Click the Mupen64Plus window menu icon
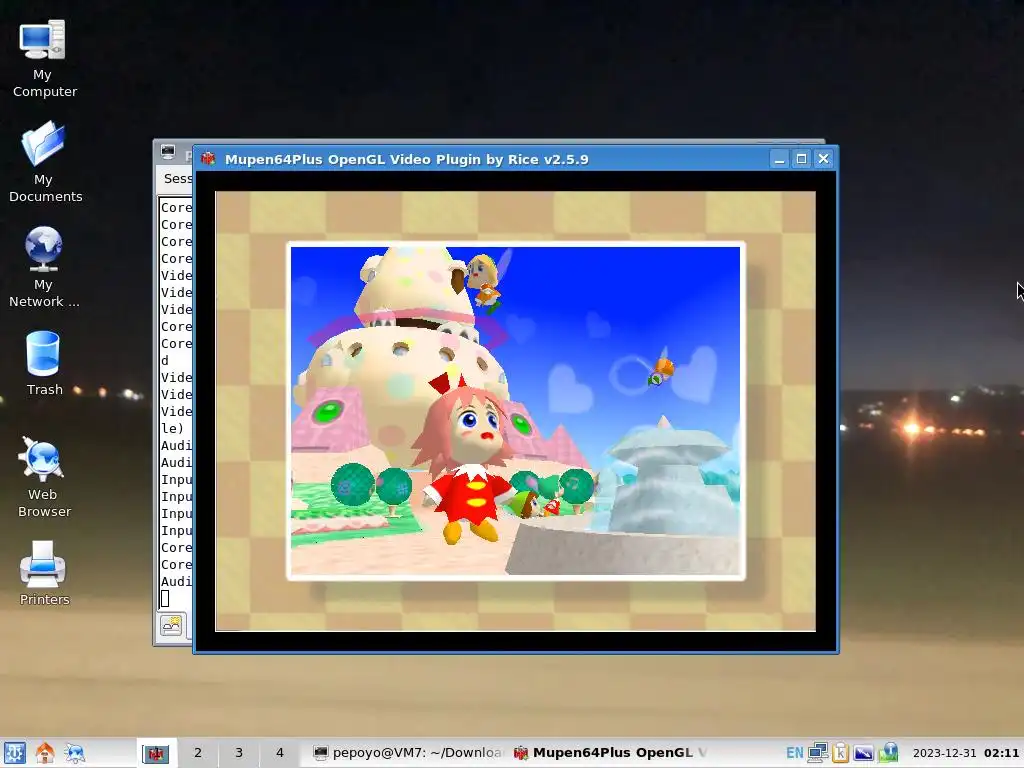The width and height of the screenshot is (1024, 768). click(x=208, y=159)
